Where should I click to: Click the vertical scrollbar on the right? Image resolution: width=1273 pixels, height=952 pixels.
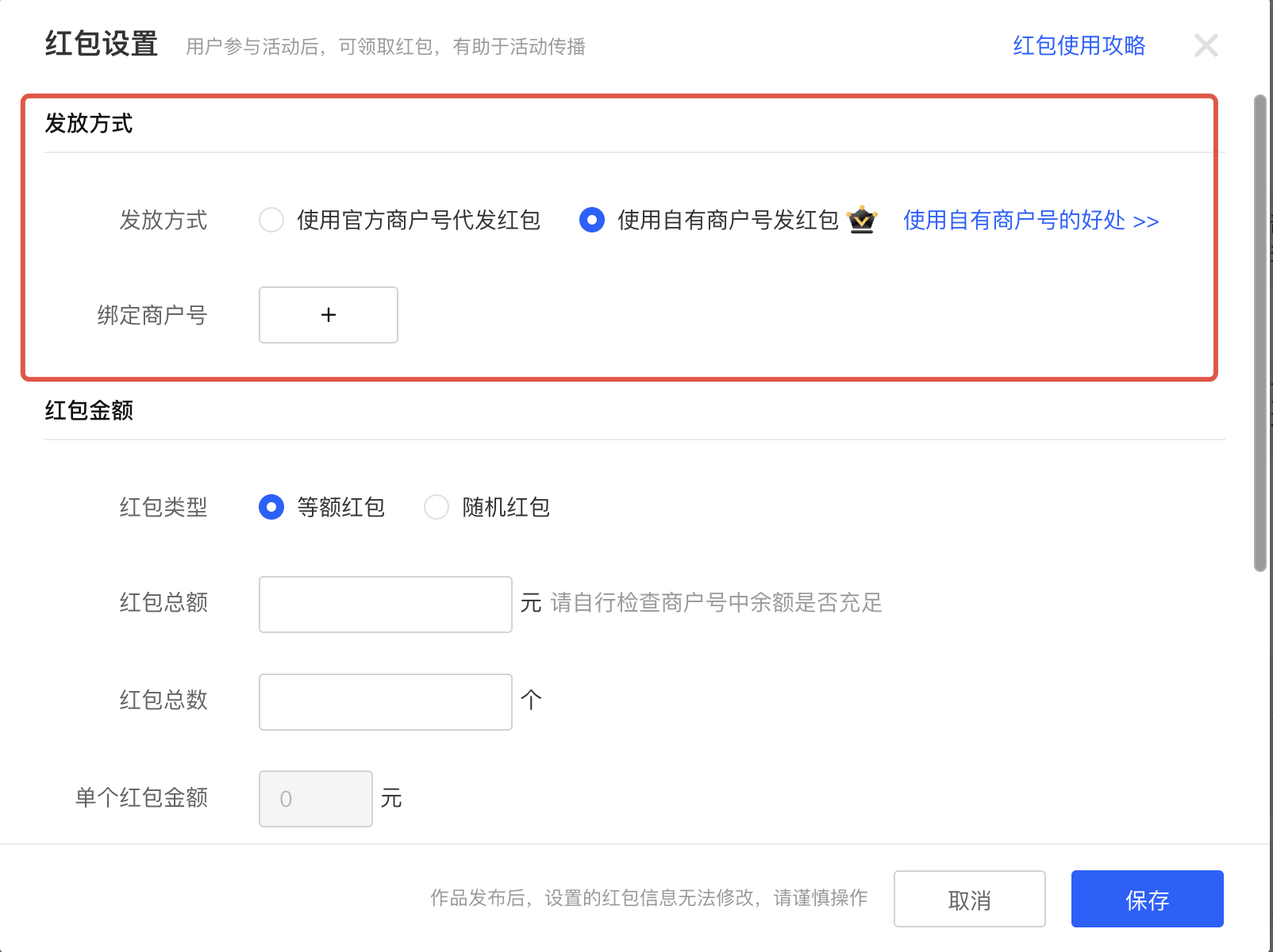1260,333
